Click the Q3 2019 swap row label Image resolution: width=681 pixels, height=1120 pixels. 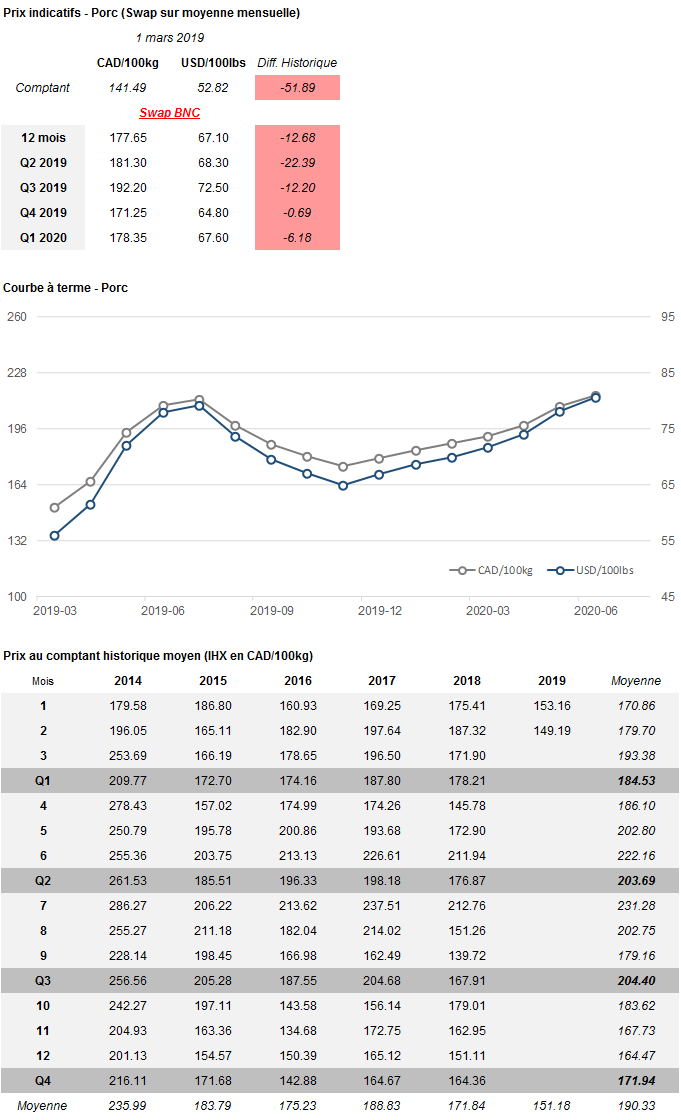coord(43,188)
